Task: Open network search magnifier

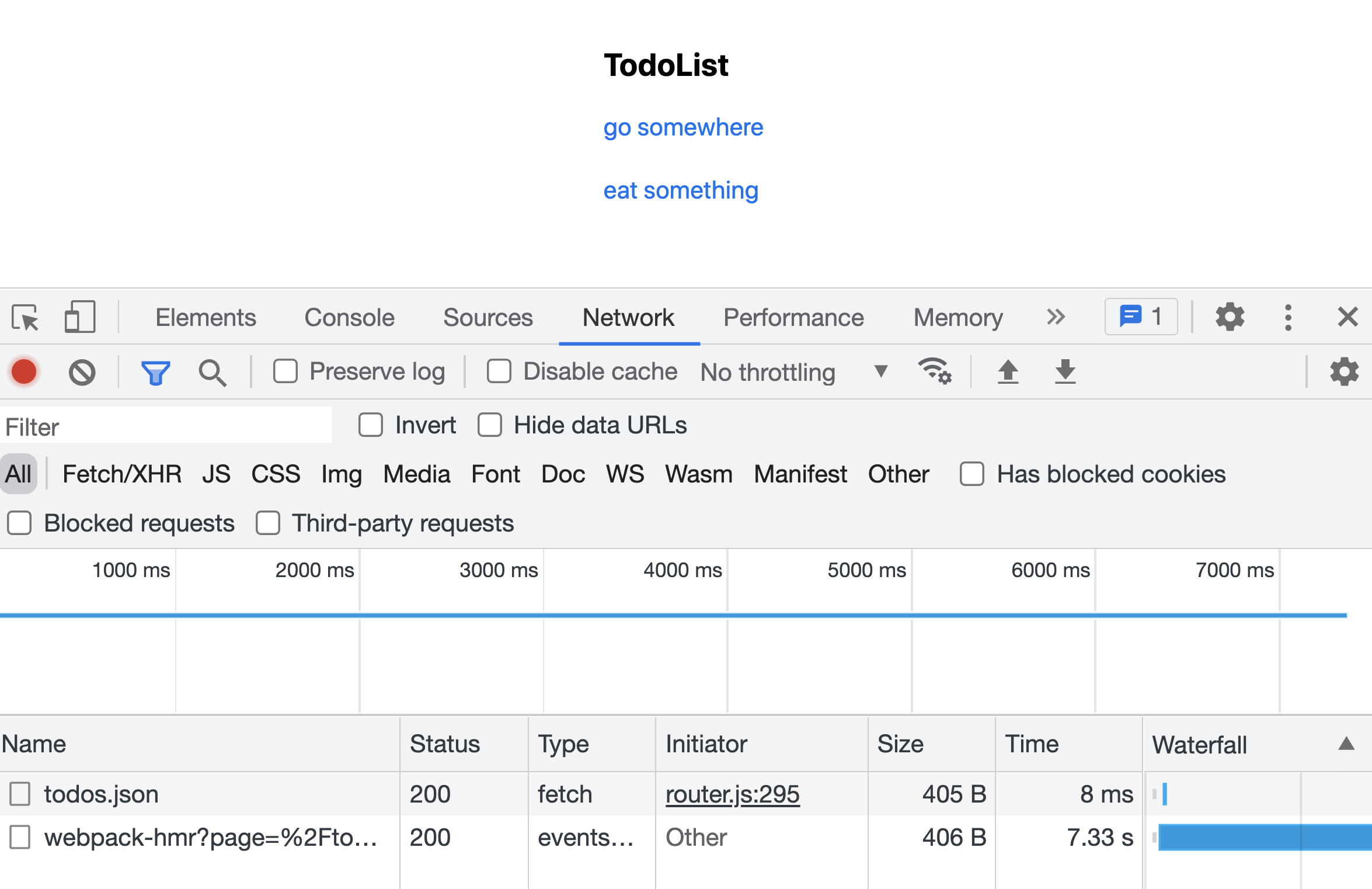Action: pyautogui.click(x=212, y=372)
